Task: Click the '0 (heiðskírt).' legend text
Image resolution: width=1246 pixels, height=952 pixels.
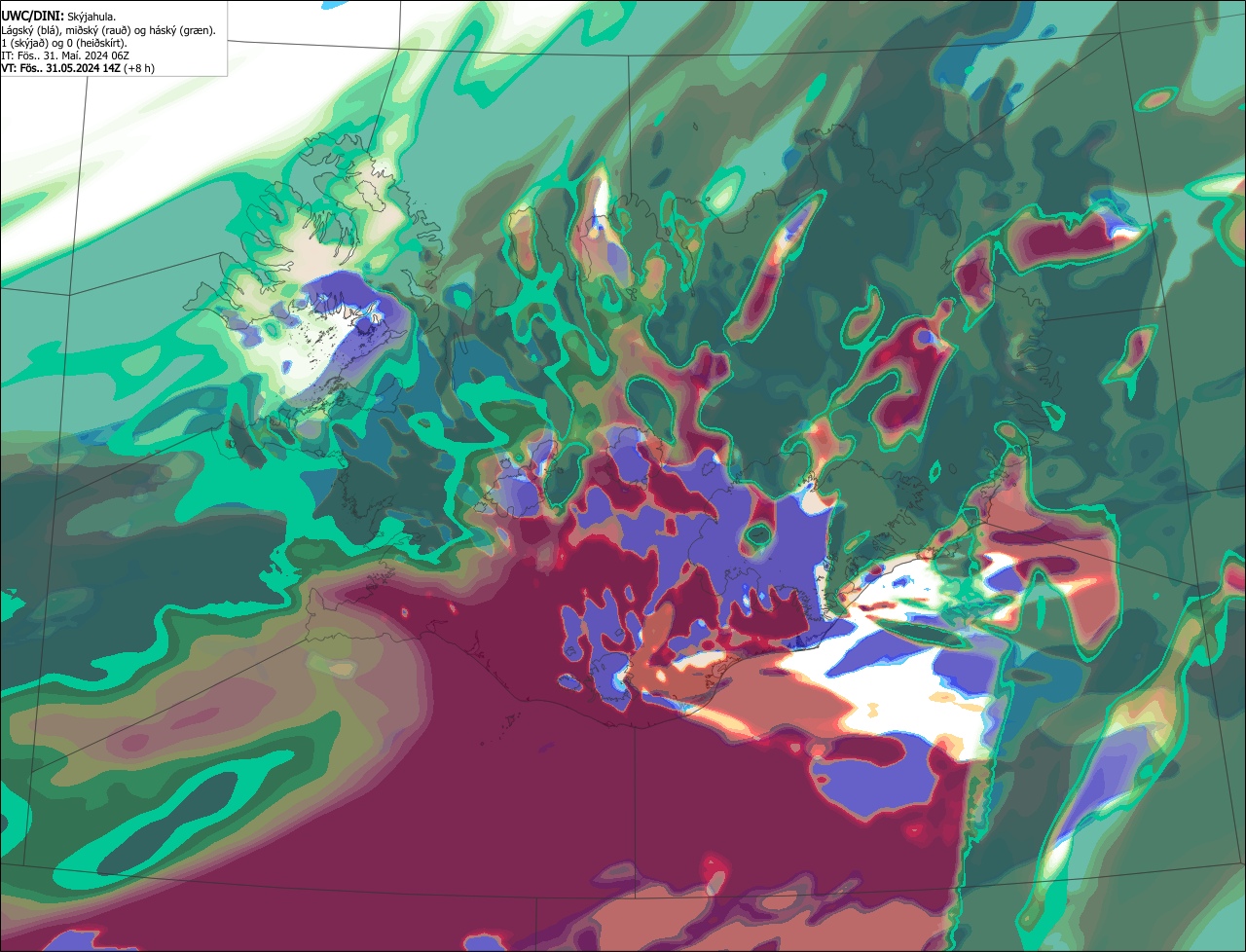Action: [97, 44]
